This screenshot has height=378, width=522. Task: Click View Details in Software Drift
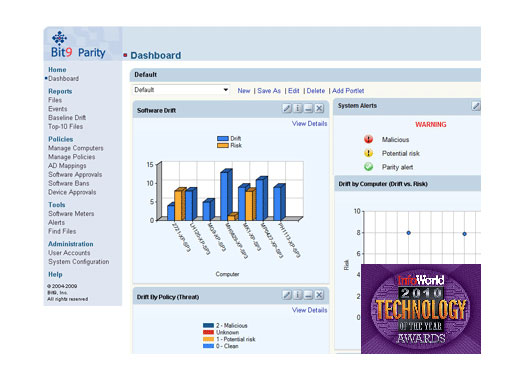coord(309,124)
